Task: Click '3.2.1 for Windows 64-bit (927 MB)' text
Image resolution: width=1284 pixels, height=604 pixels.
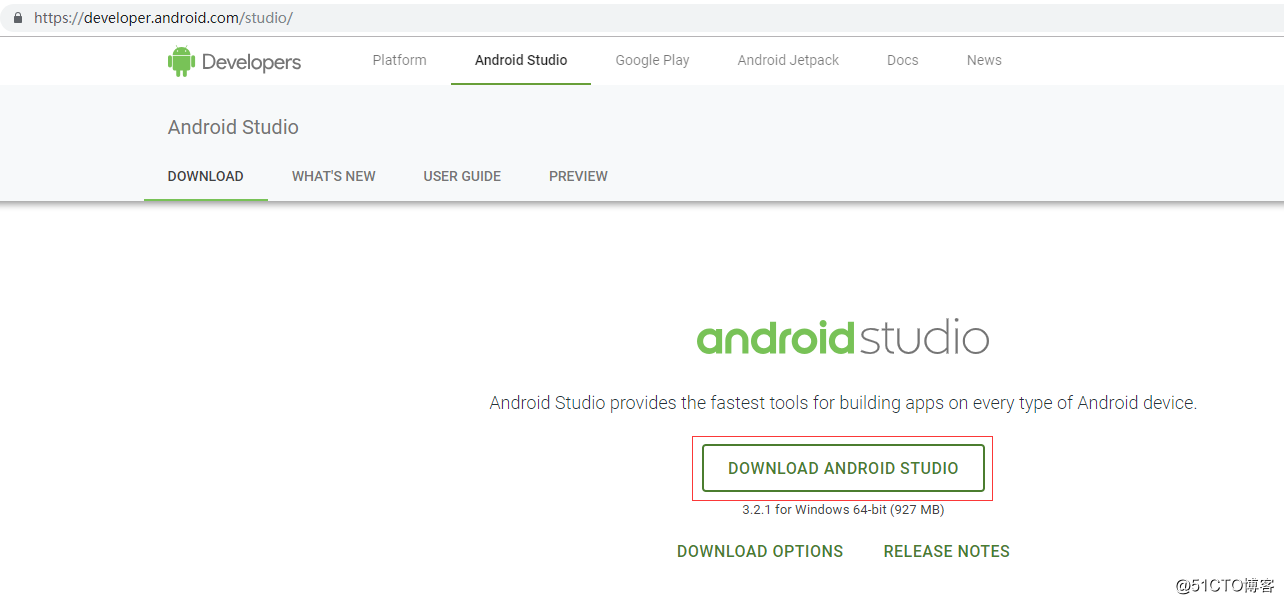Action: click(843, 510)
